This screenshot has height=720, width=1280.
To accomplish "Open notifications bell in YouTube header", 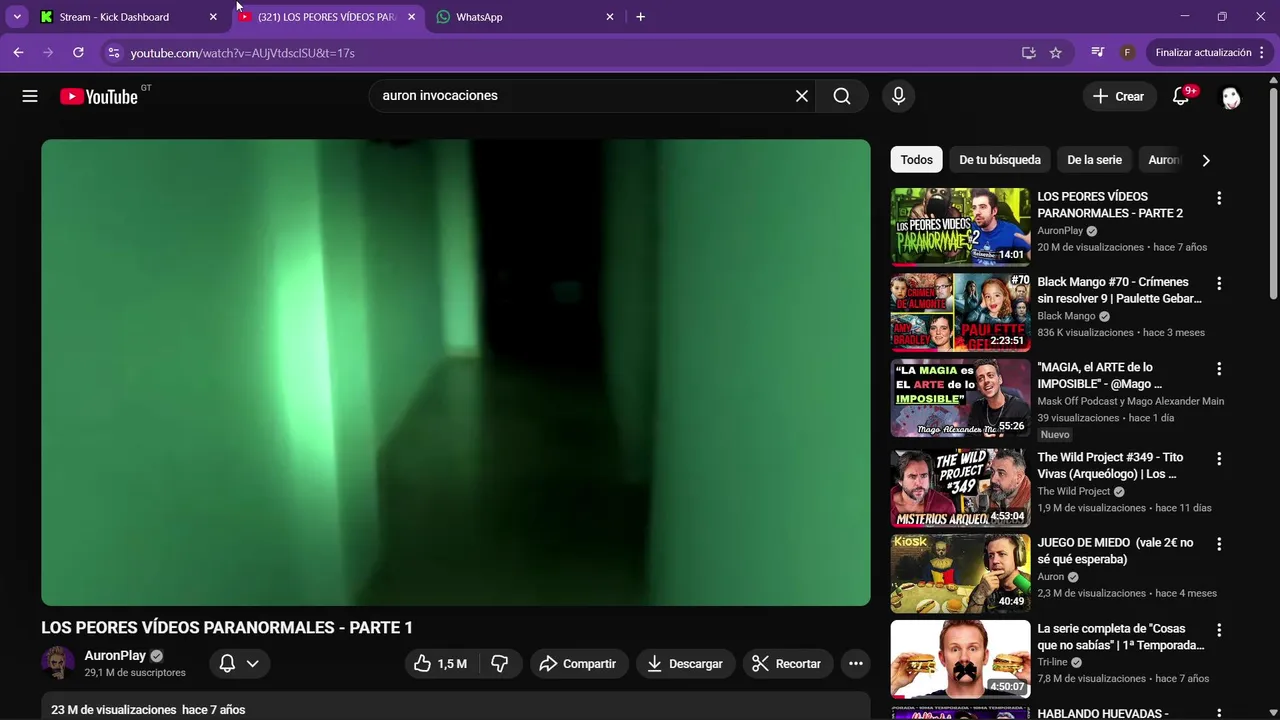I will [x=1181, y=96].
